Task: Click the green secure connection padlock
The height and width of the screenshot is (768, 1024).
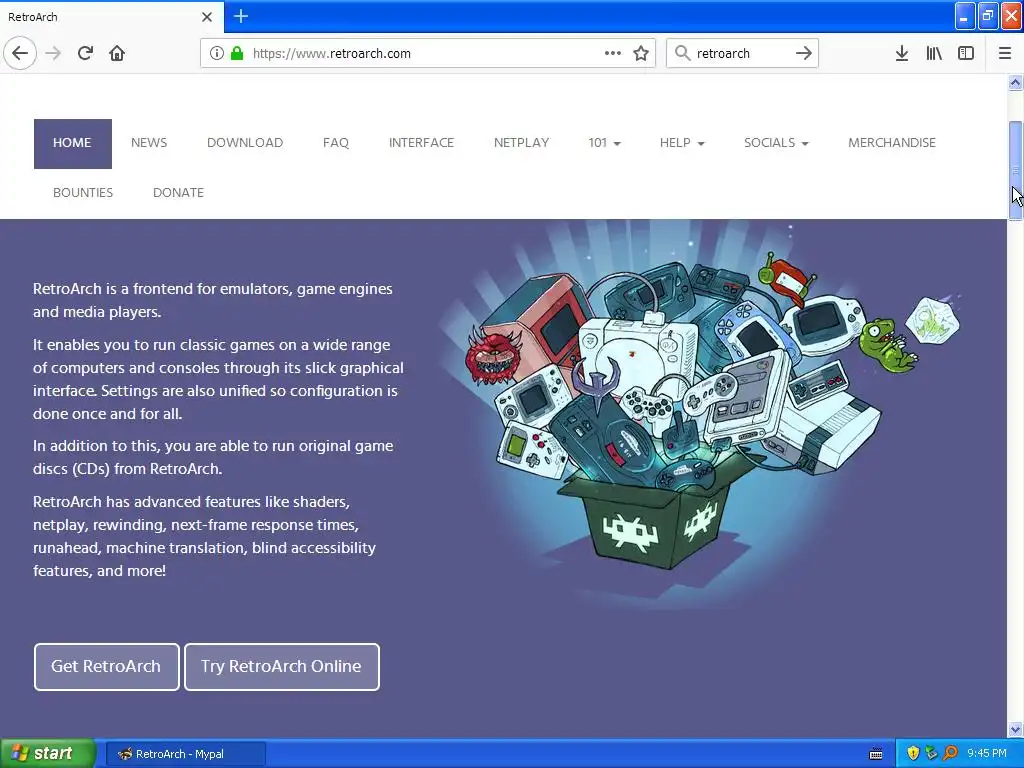Action: [x=236, y=54]
